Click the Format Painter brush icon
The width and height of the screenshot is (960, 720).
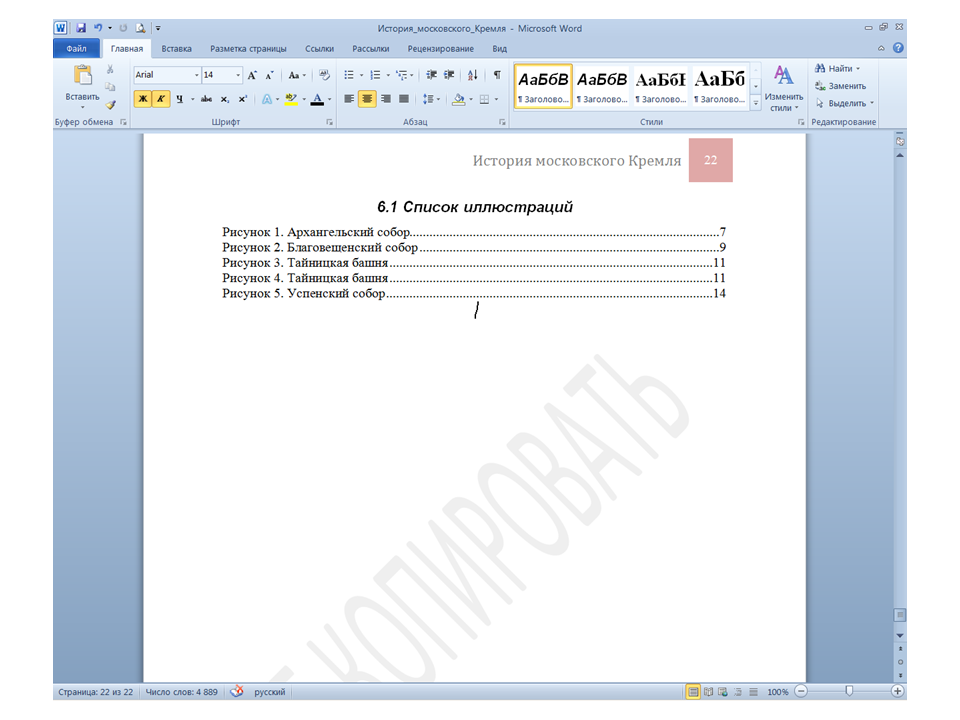(x=110, y=104)
